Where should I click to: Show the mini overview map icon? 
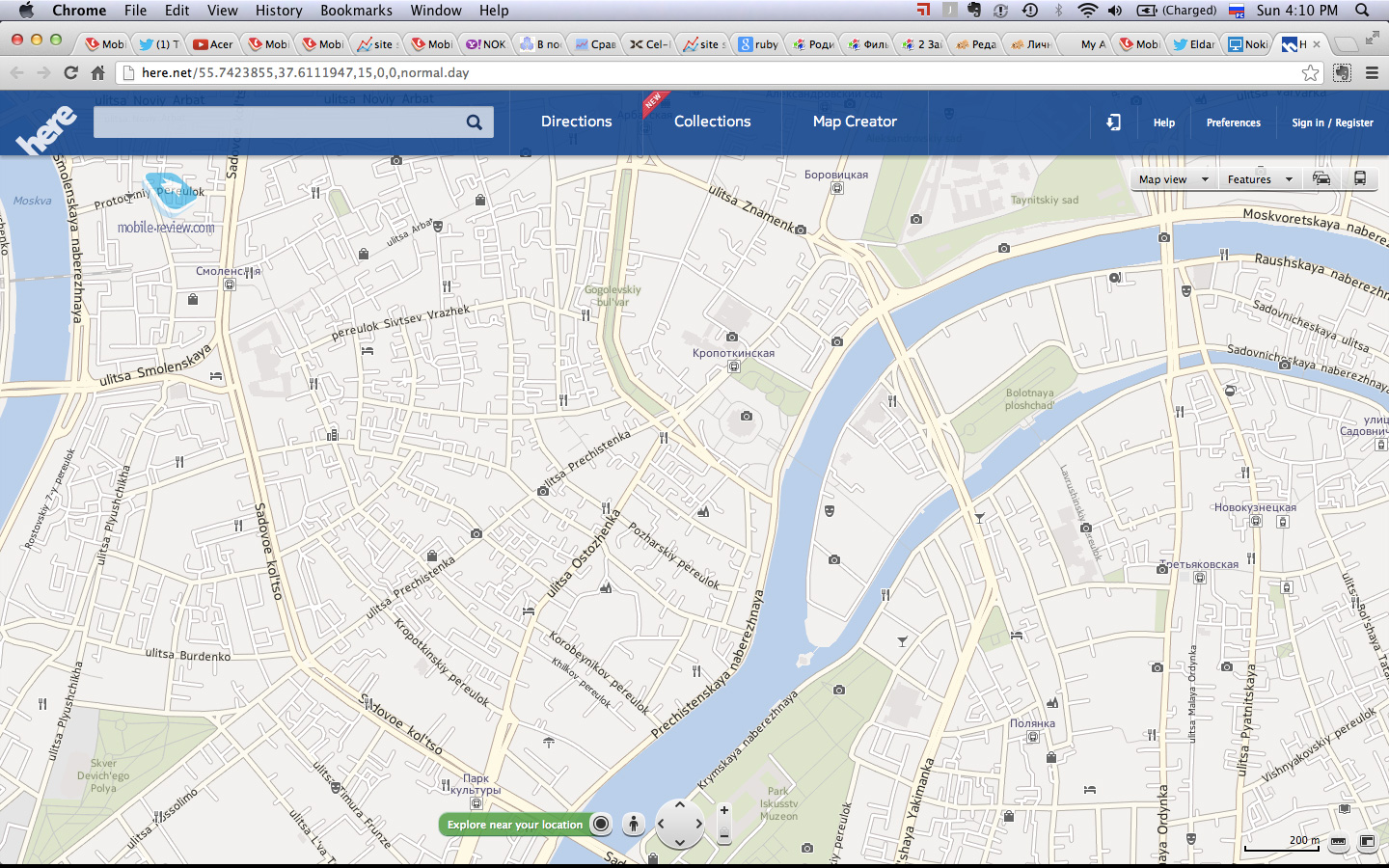point(1367,841)
